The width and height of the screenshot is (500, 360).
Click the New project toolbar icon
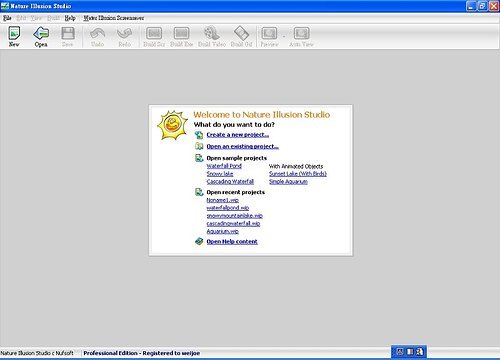point(14,33)
